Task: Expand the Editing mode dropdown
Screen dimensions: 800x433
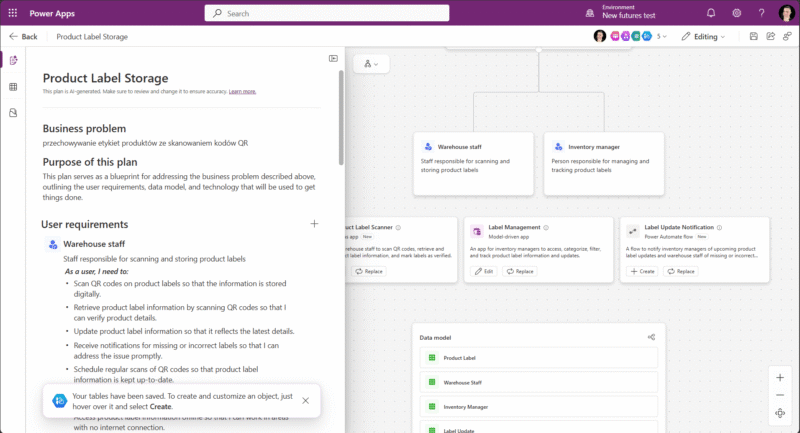Action: (712, 36)
